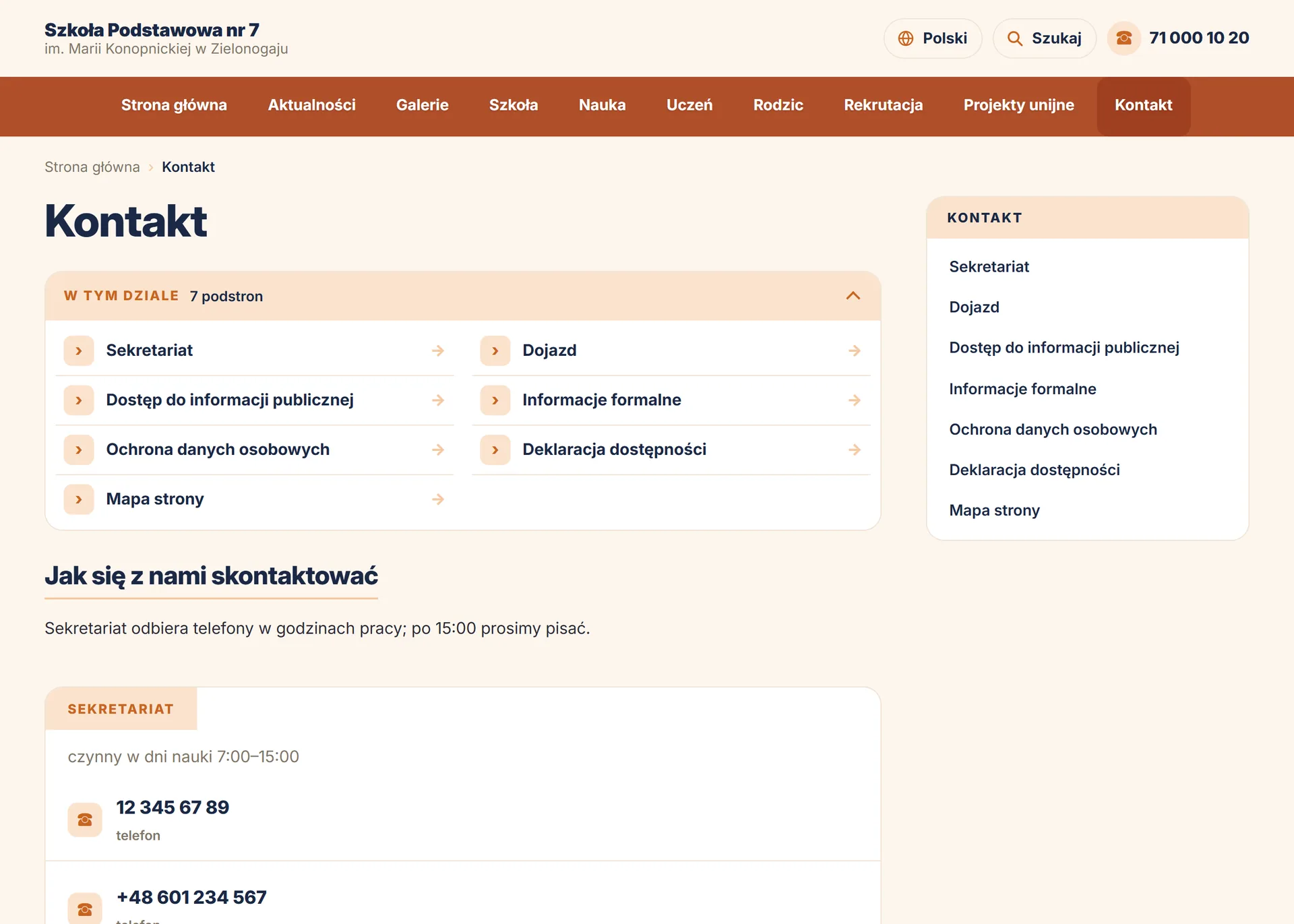Image resolution: width=1294 pixels, height=924 pixels.
Task: Open the Szkoła navigation menu
Action: point(514,105)
